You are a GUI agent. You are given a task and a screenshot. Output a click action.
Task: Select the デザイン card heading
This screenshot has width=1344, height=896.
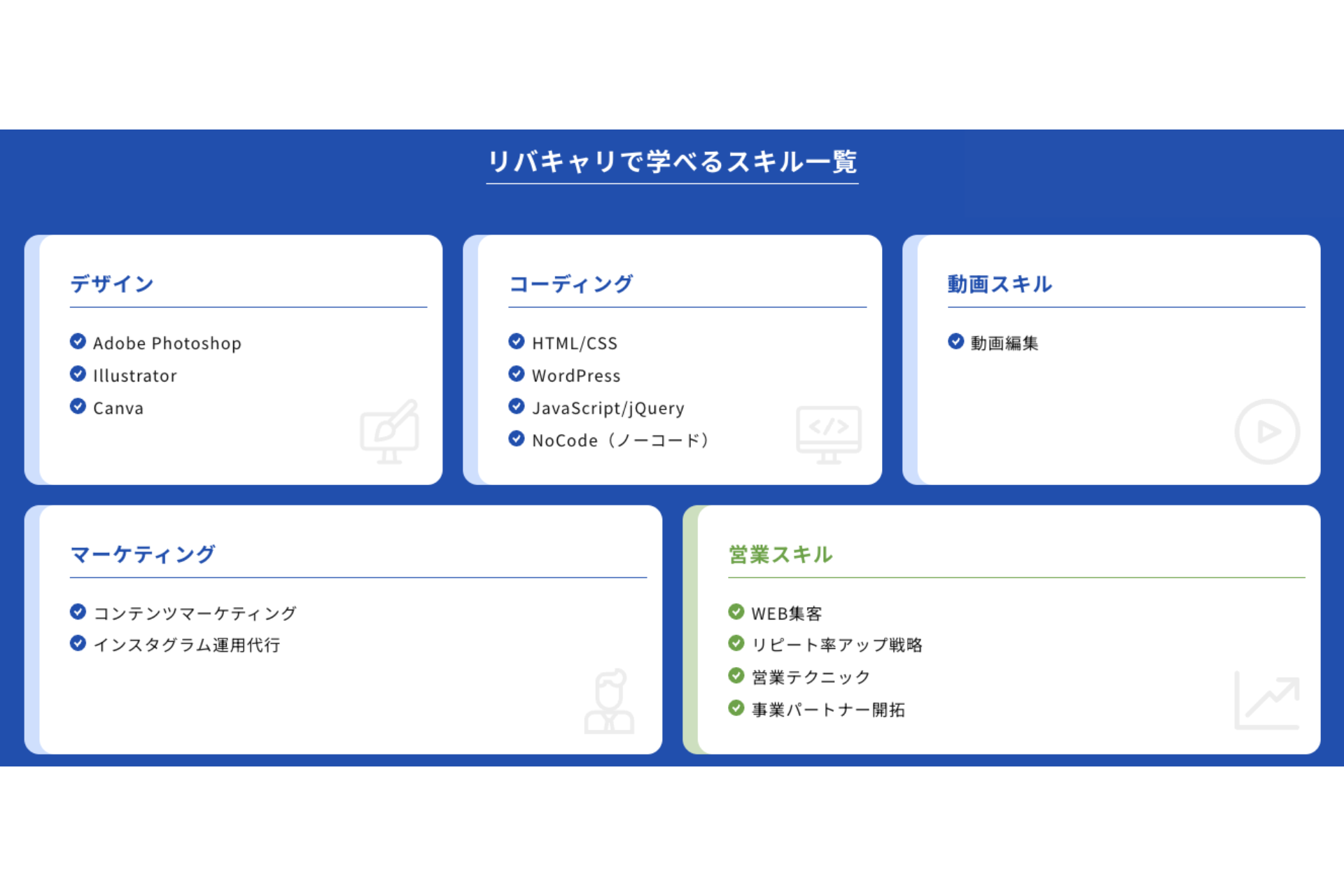(112, 283)
